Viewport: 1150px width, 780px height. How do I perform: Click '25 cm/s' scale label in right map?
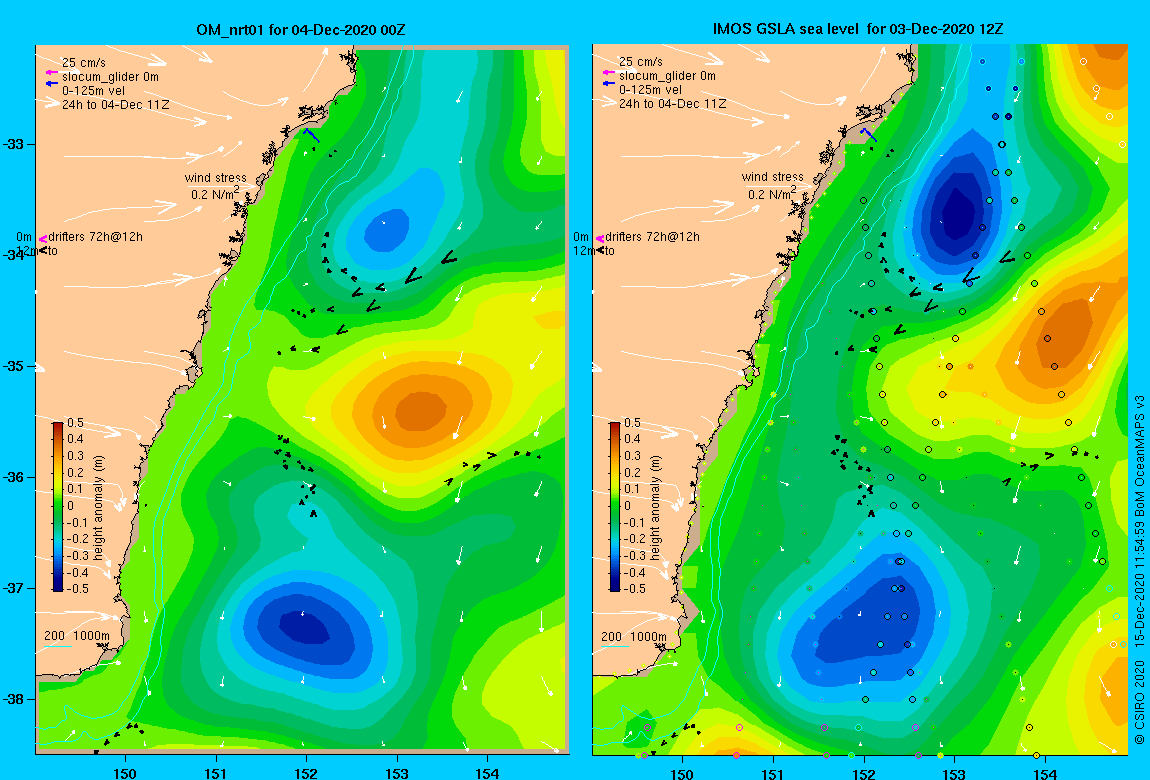[640, 62]
